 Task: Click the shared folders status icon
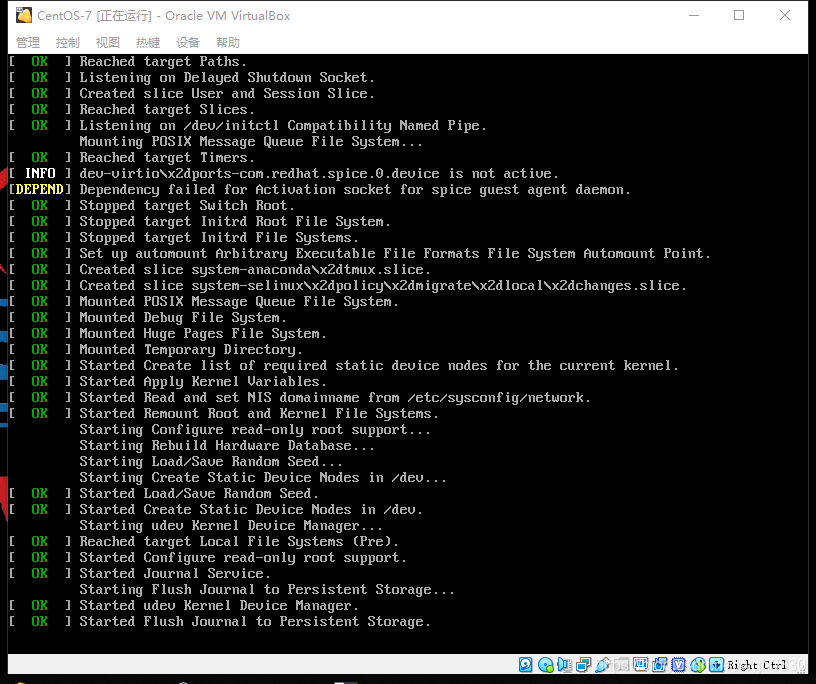click(622, 665)
